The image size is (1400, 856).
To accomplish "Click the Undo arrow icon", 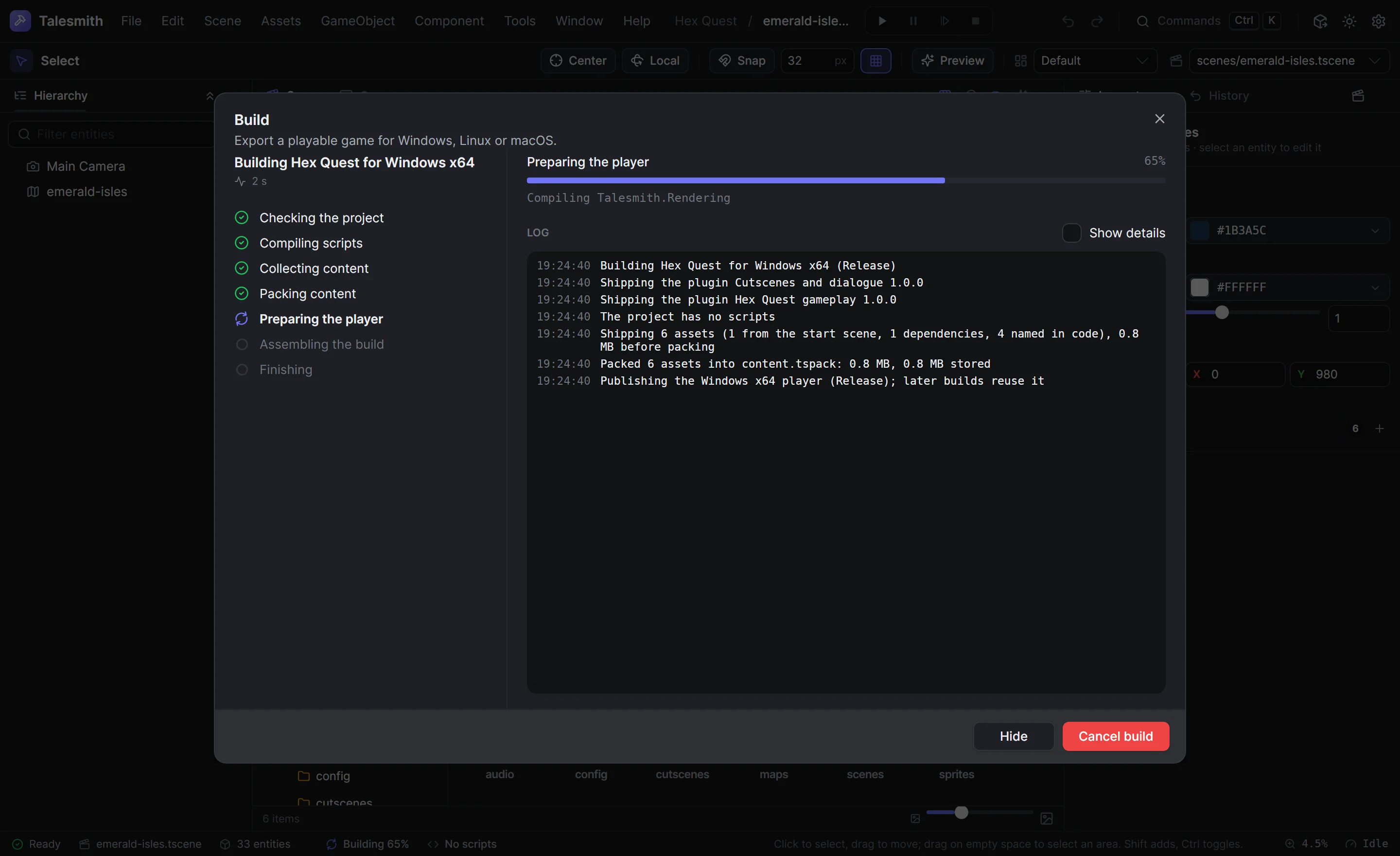I will point(1067,21).
